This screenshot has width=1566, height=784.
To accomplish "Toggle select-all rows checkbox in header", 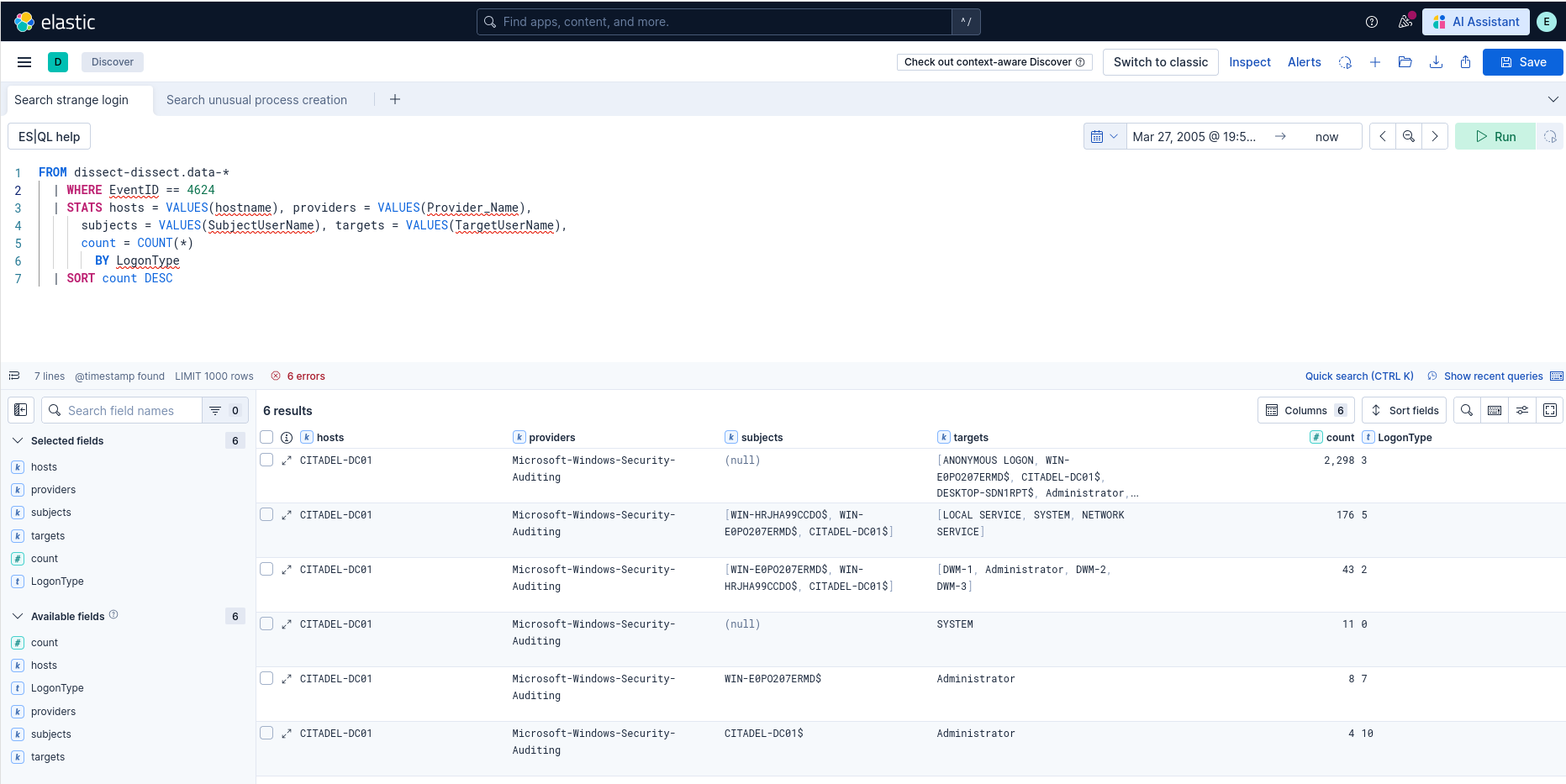I will pyautogui.click(x=266, y=437).
